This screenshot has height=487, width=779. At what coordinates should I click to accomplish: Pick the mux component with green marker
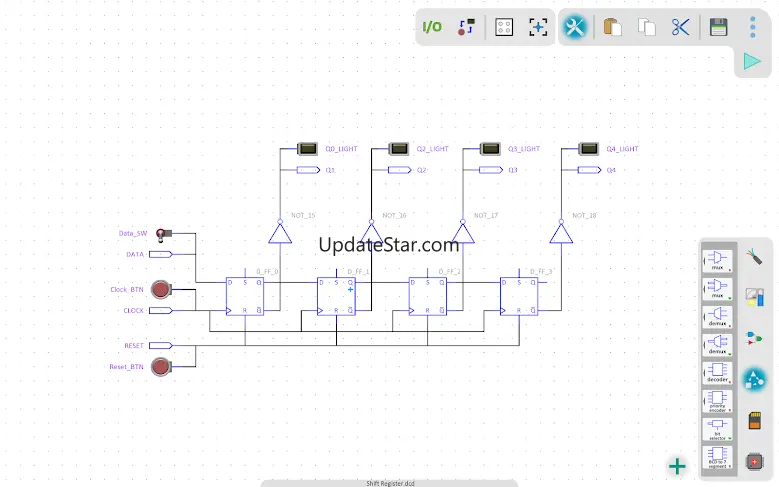click(x=717, y=289)
